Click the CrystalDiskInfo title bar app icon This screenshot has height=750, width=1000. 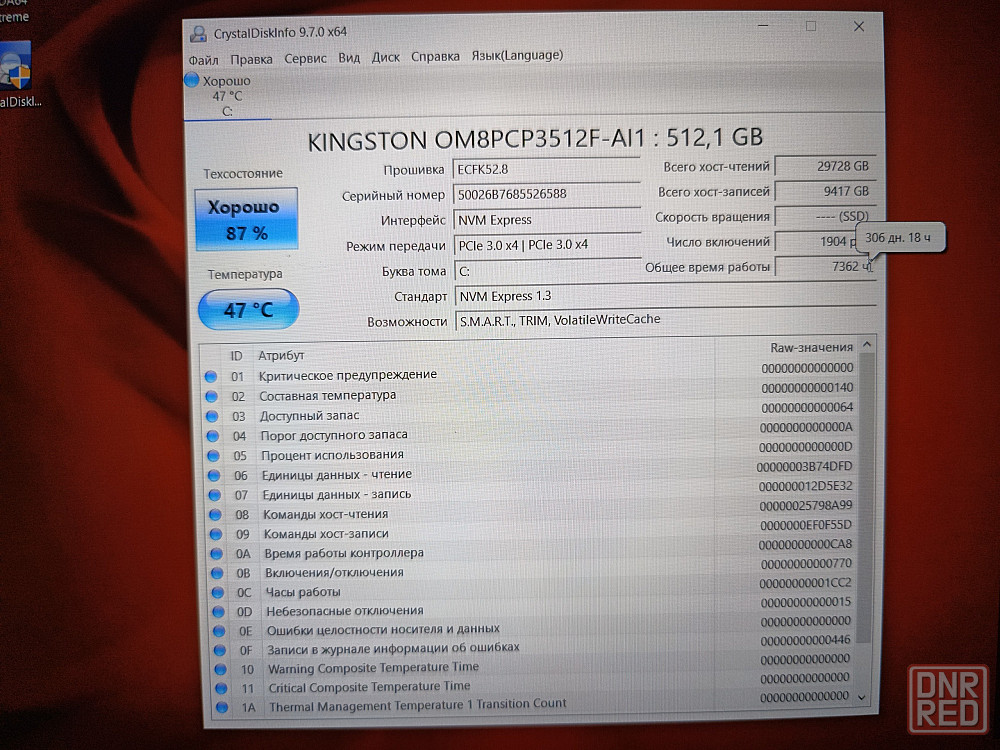(x=199, y=34)
